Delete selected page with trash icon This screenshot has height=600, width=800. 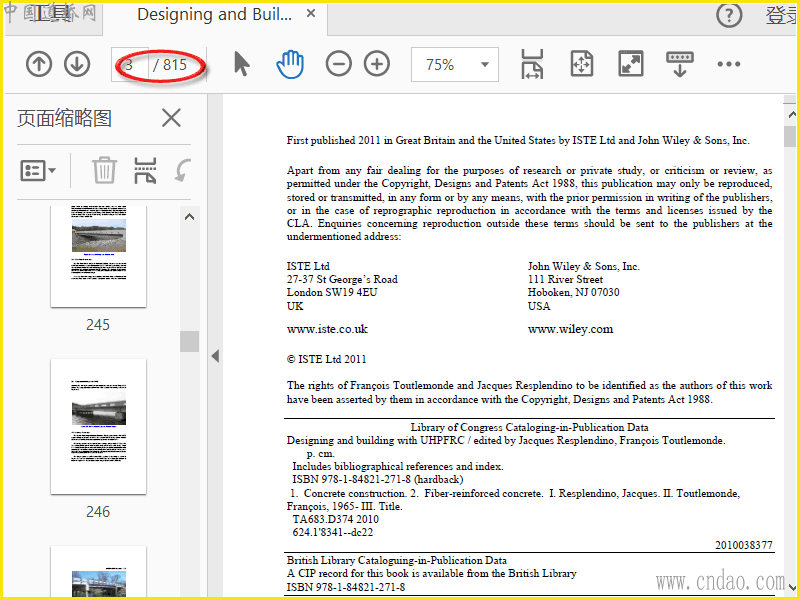[x=104, y=170]
